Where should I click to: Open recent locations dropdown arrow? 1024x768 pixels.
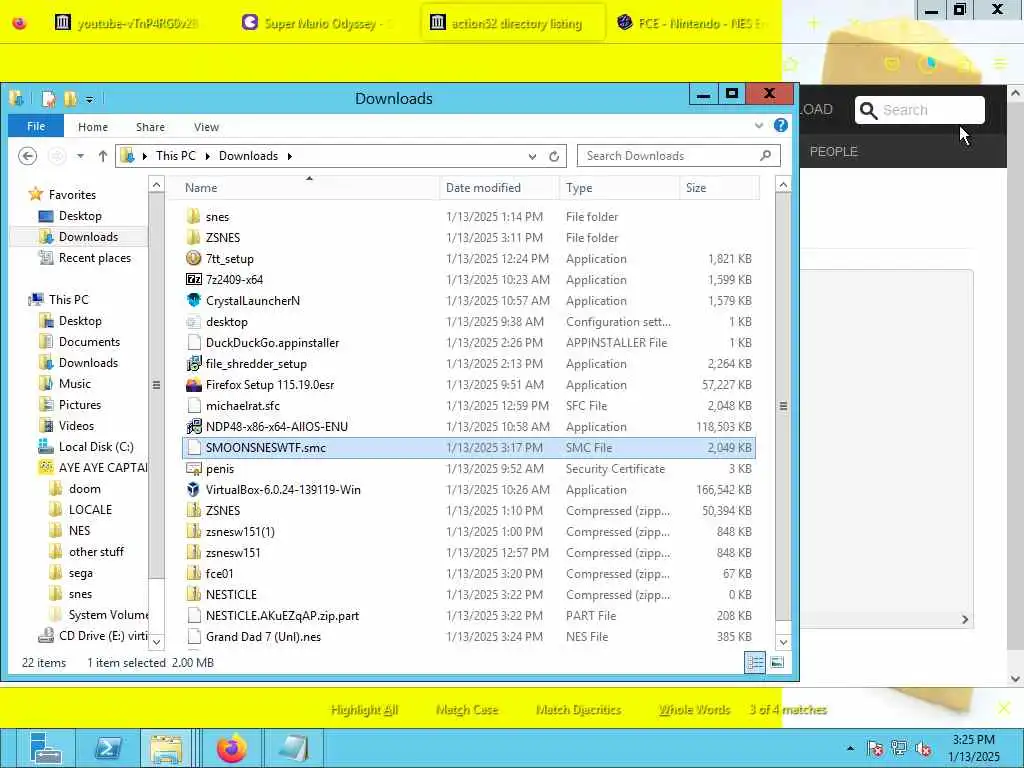[x=80, y=156]
